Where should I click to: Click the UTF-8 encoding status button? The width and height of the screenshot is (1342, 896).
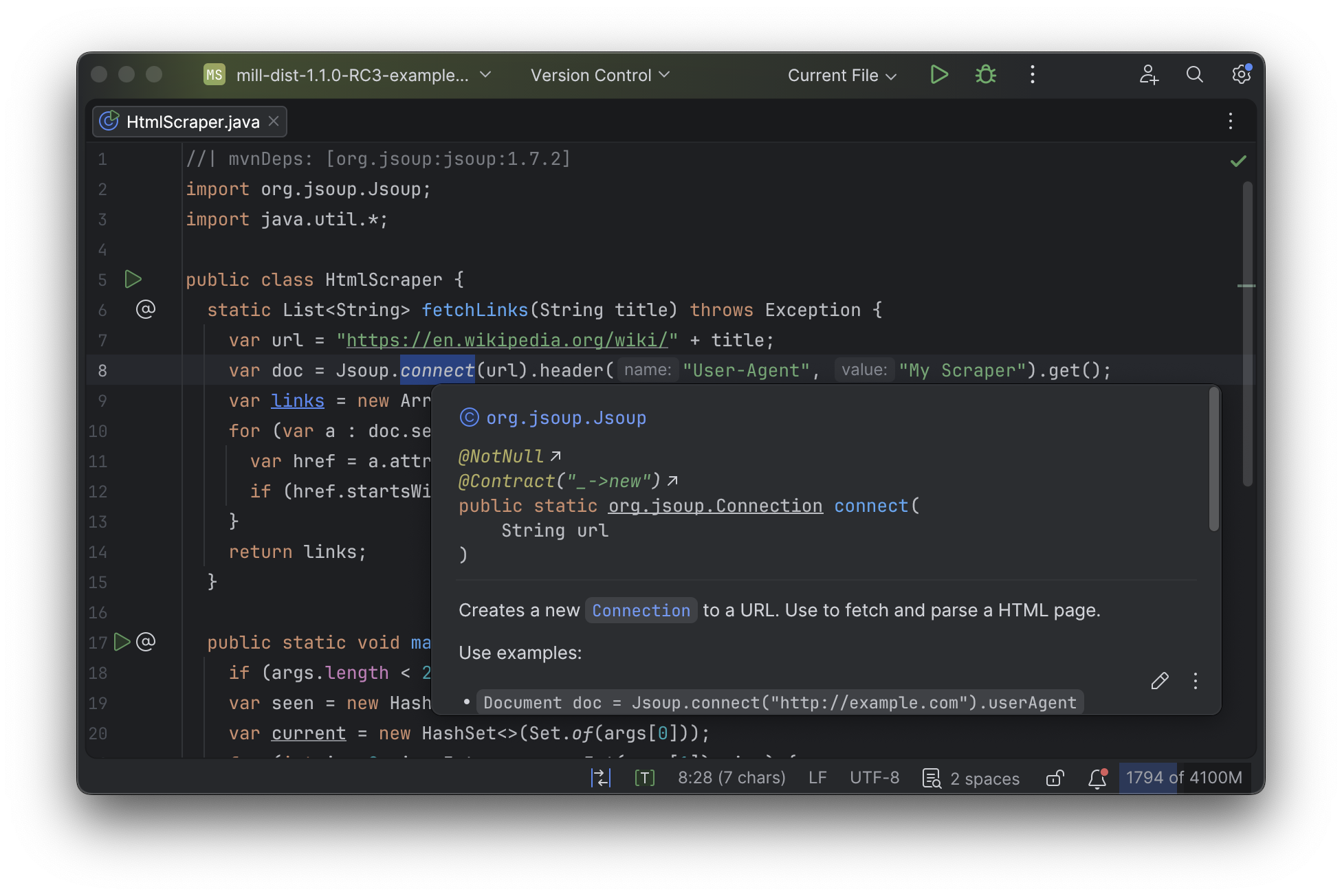tap(874, 778)
